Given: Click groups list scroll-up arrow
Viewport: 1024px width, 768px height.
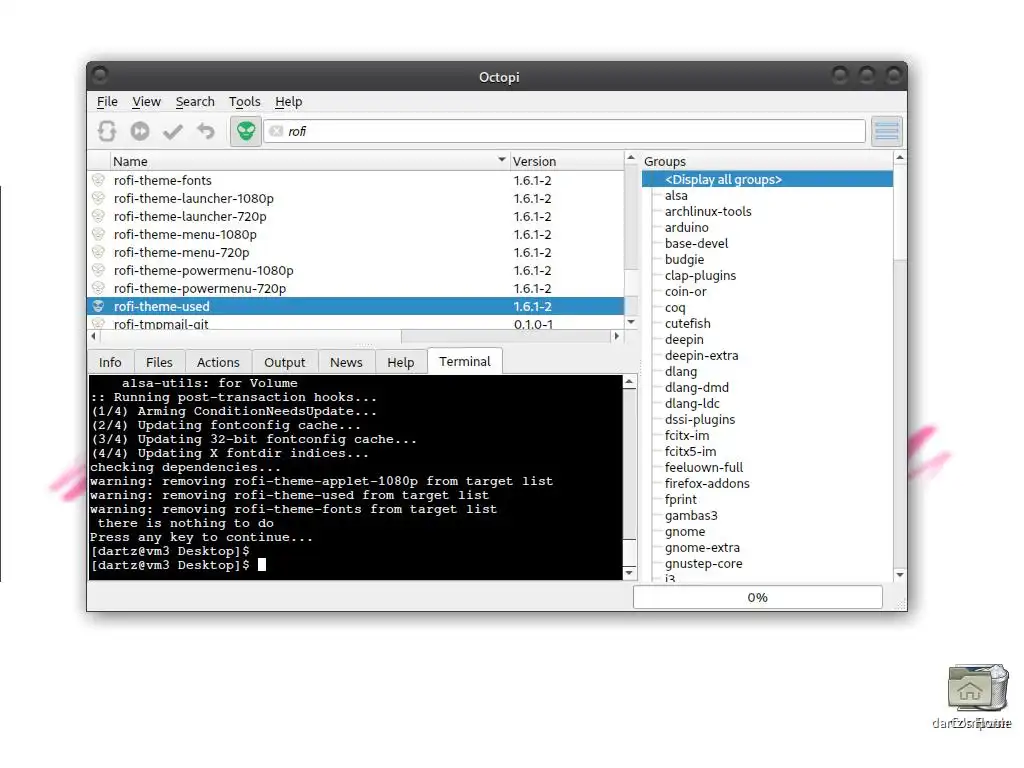Looking at the screenshot, I should (x=900, y=157).
